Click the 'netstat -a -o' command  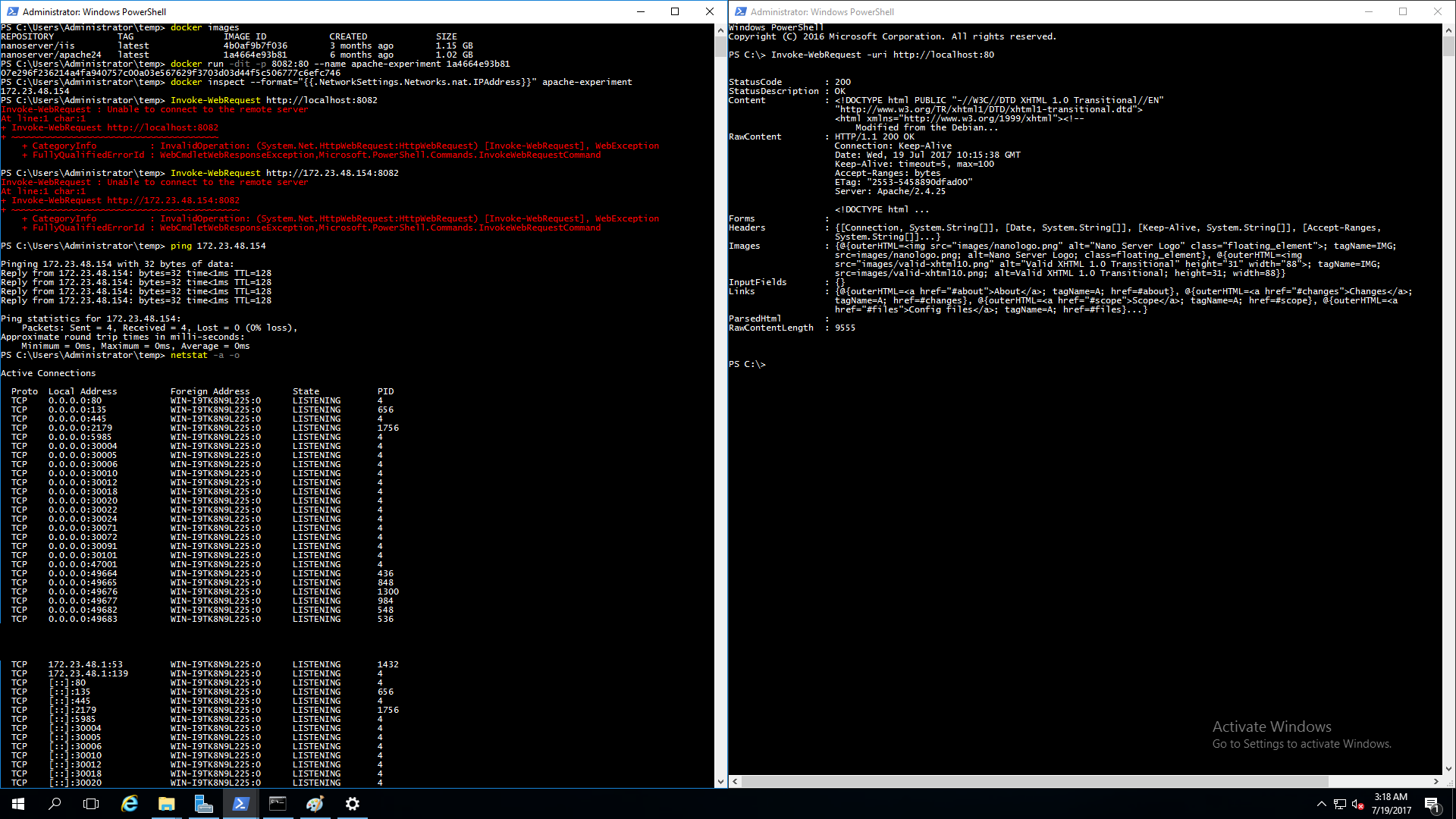click(205, 355)
